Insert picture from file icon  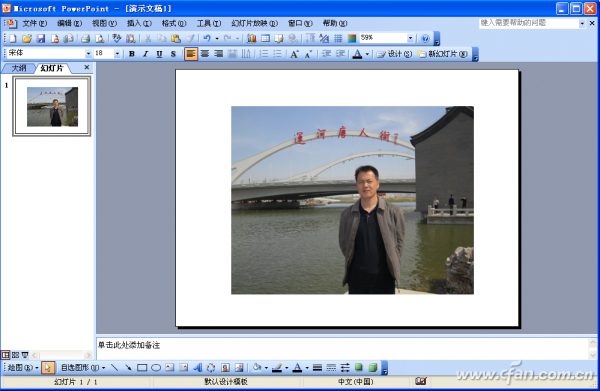click(239, 368)
